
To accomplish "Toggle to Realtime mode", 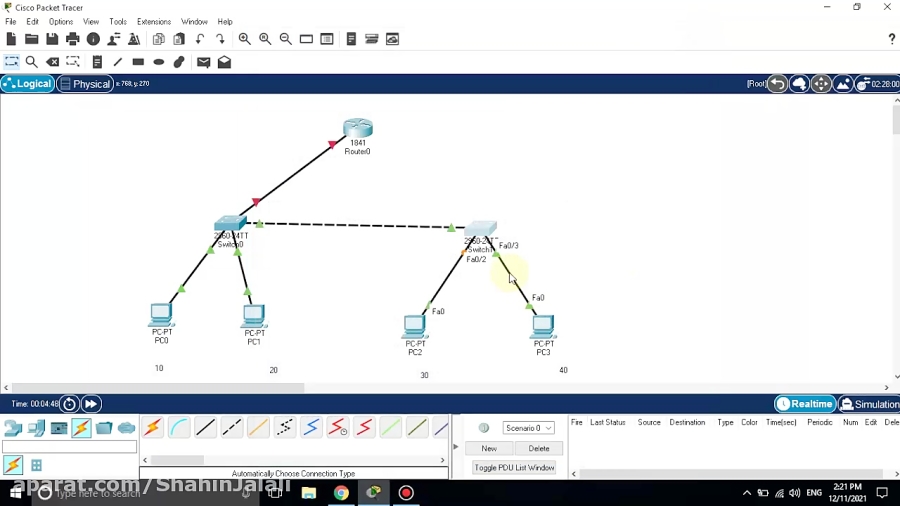I will (x=805, y=404).
